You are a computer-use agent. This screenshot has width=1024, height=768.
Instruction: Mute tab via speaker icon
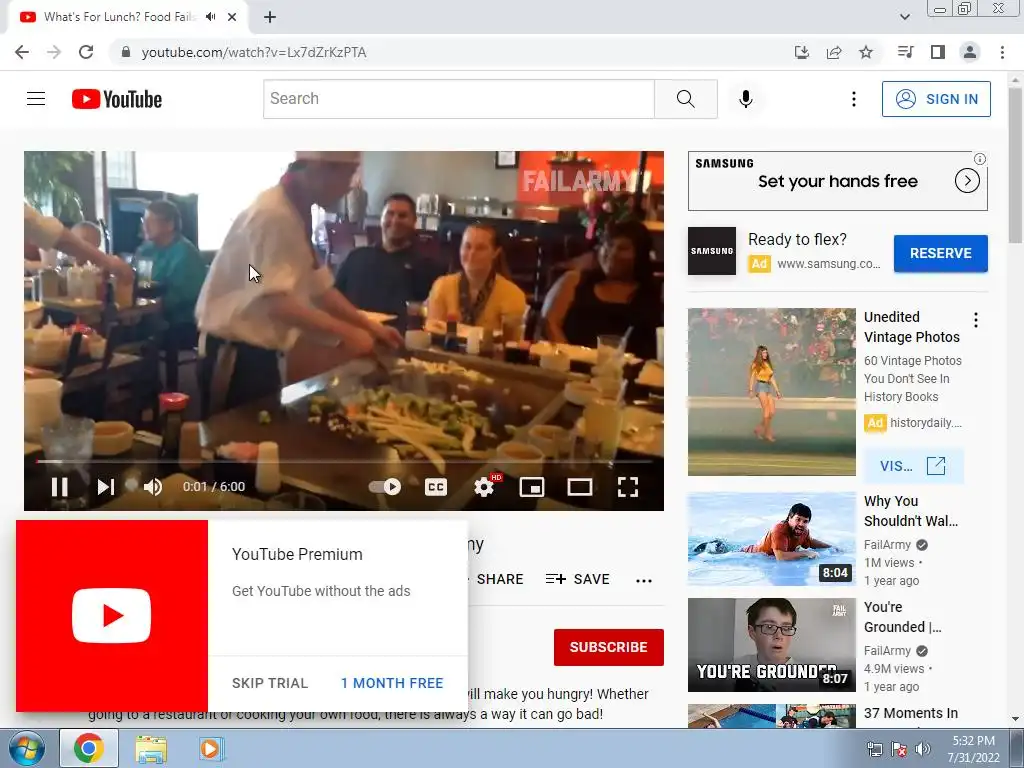point(210,17)
